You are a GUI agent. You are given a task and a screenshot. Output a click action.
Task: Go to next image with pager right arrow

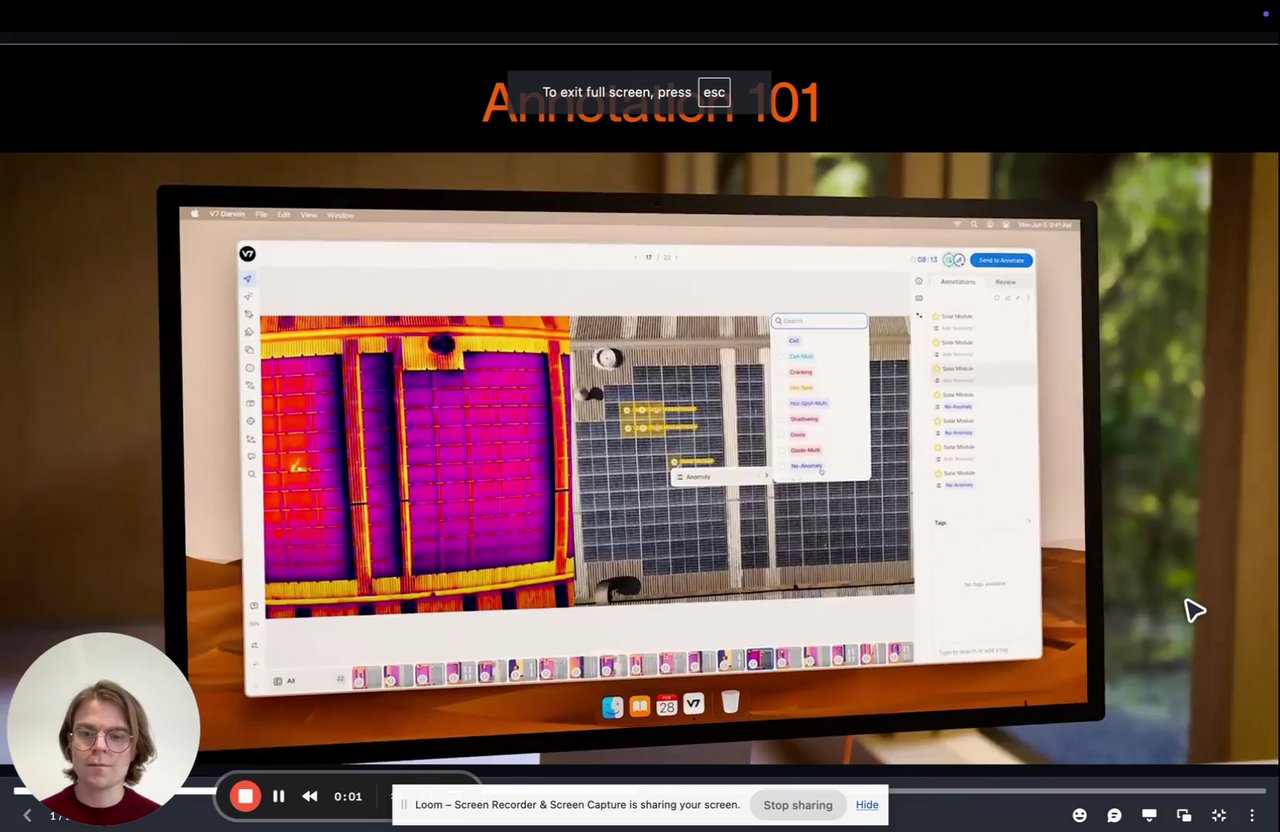[676, 257]
